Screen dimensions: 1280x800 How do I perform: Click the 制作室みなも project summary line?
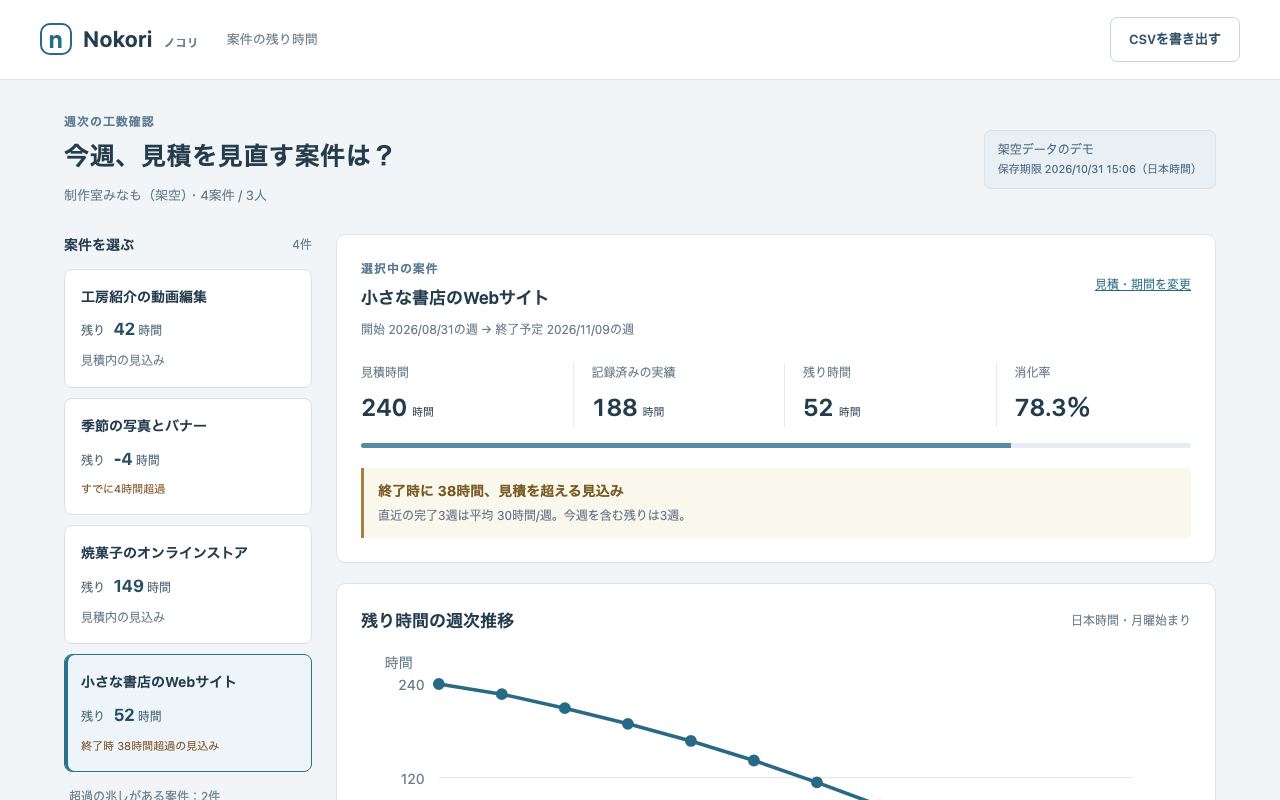pos(165,195)
